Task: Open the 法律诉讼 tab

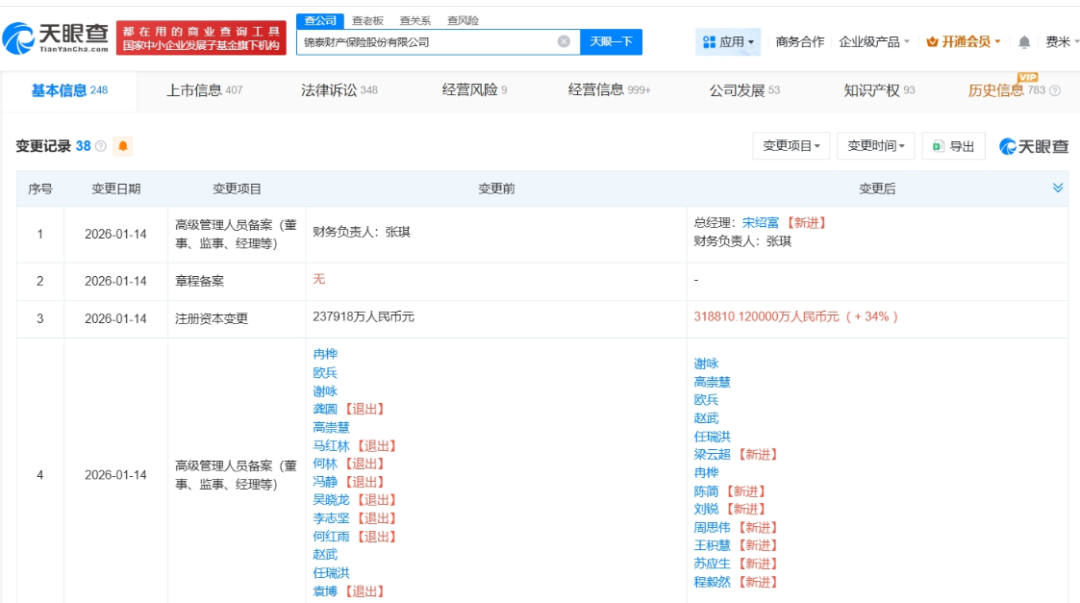Action: (x=339, y=90)
